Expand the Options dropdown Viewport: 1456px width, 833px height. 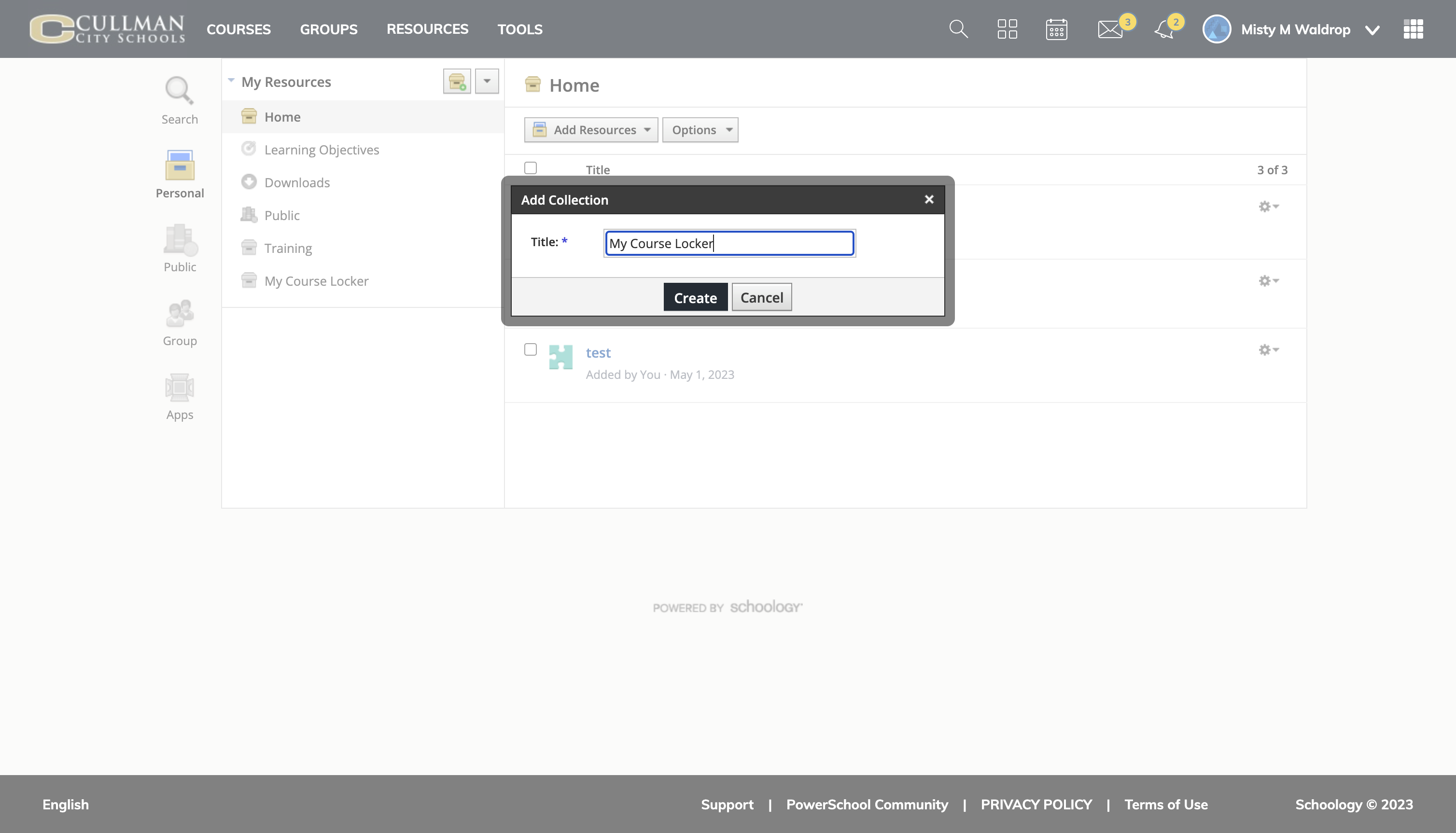(x=700, y=130)
